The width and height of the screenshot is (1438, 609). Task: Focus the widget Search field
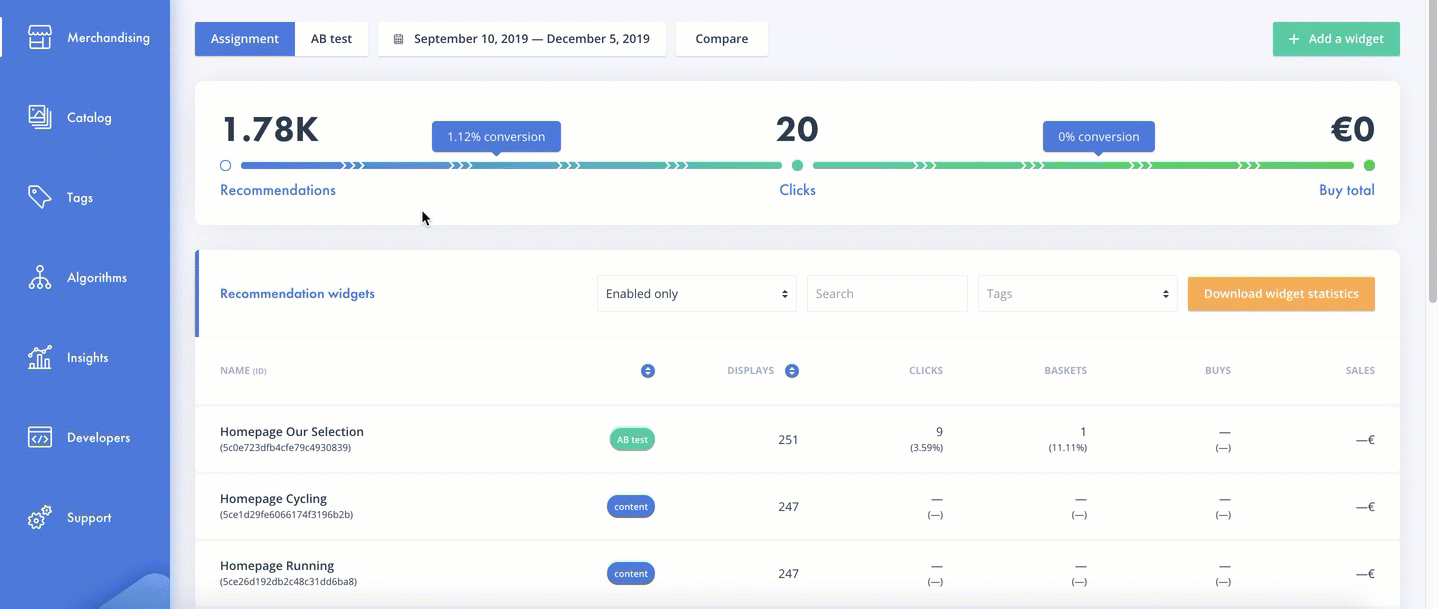click(887, 294)
